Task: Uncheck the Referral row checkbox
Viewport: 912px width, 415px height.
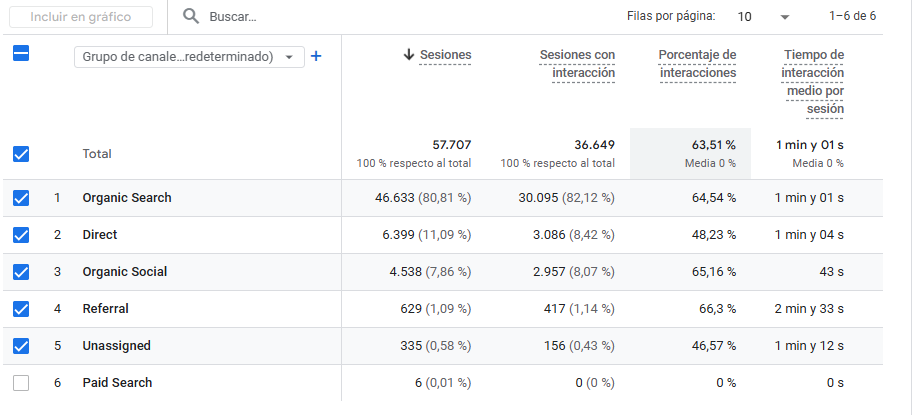Action: pos(21,309)
